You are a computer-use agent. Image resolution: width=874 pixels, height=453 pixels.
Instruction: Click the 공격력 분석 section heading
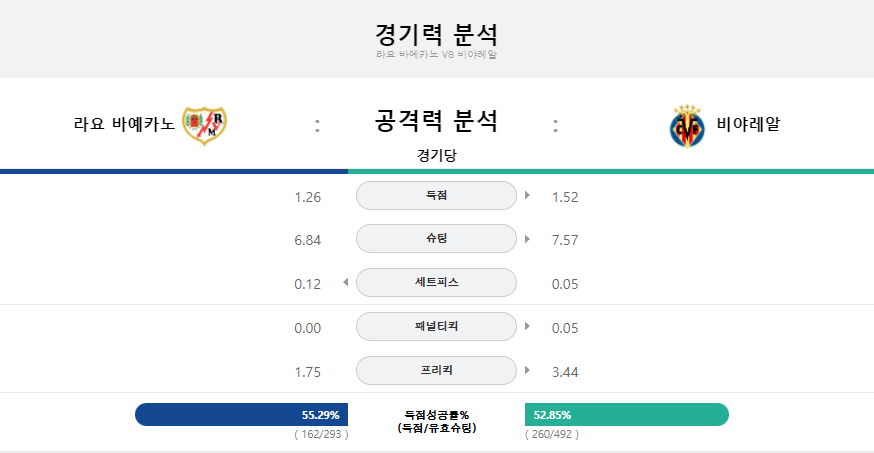pos(436,121)
